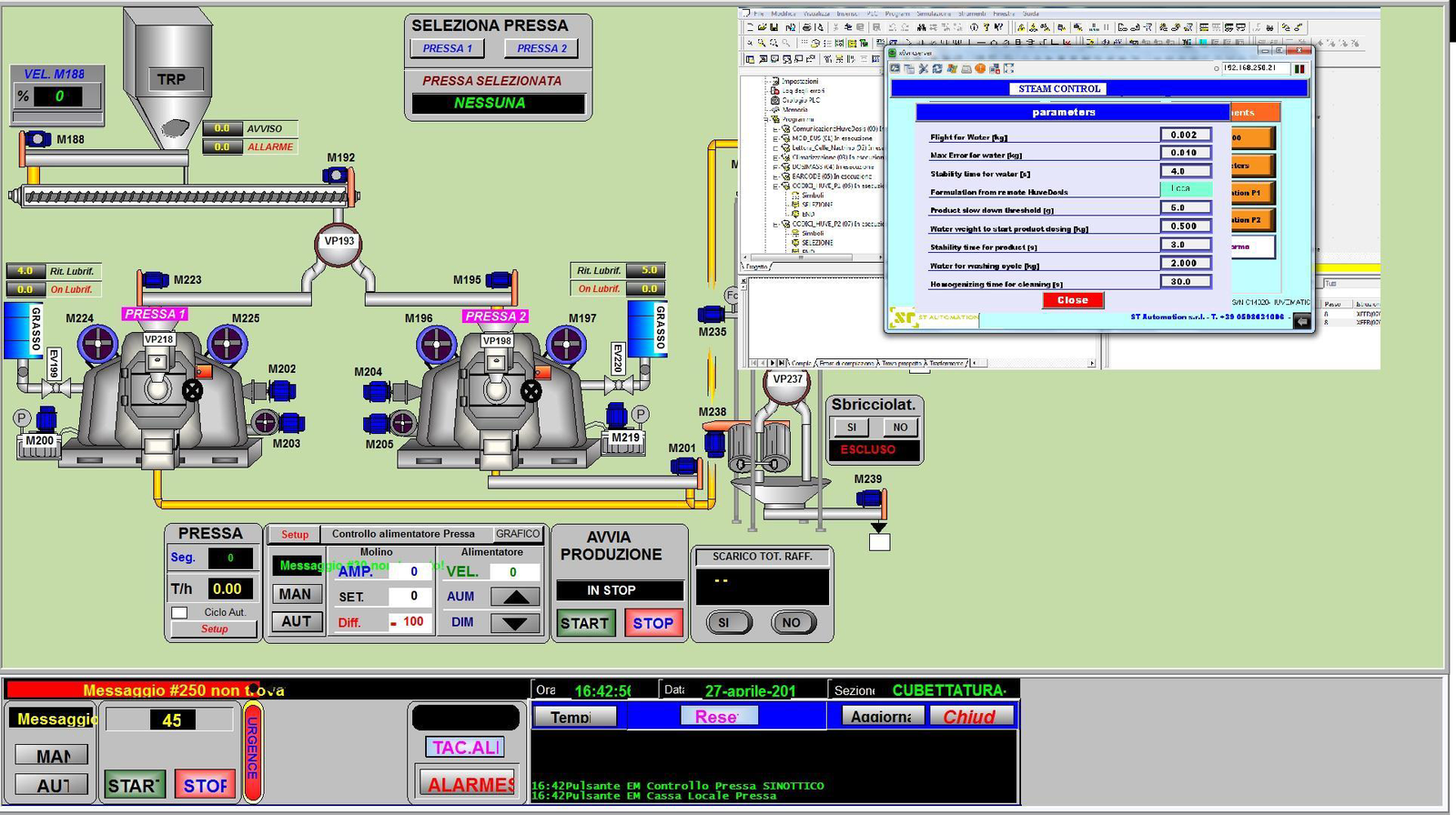
Task: Select the M202 motor icon
Action: [280, 391]
